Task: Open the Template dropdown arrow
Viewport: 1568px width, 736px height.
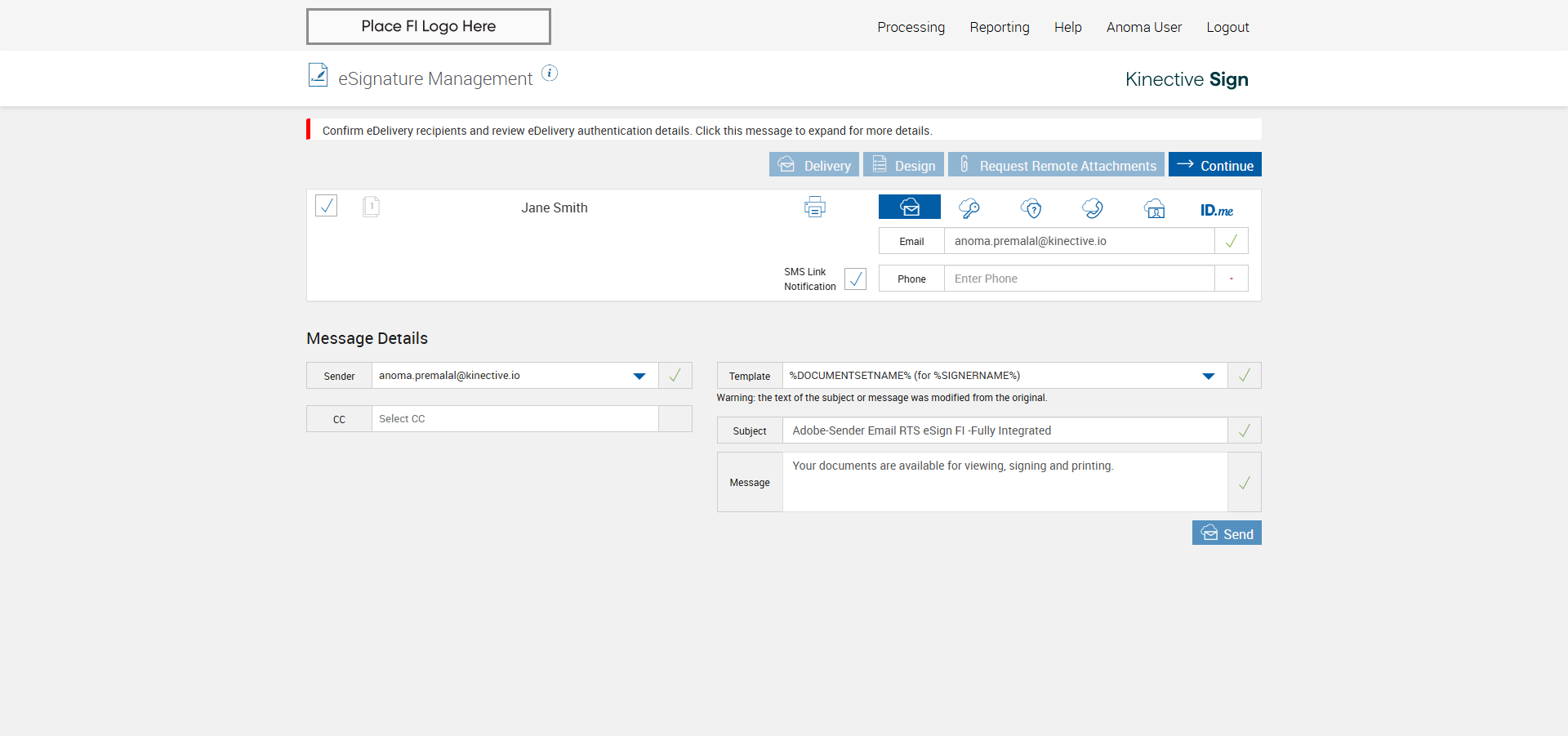Action: click(1208, 376)
